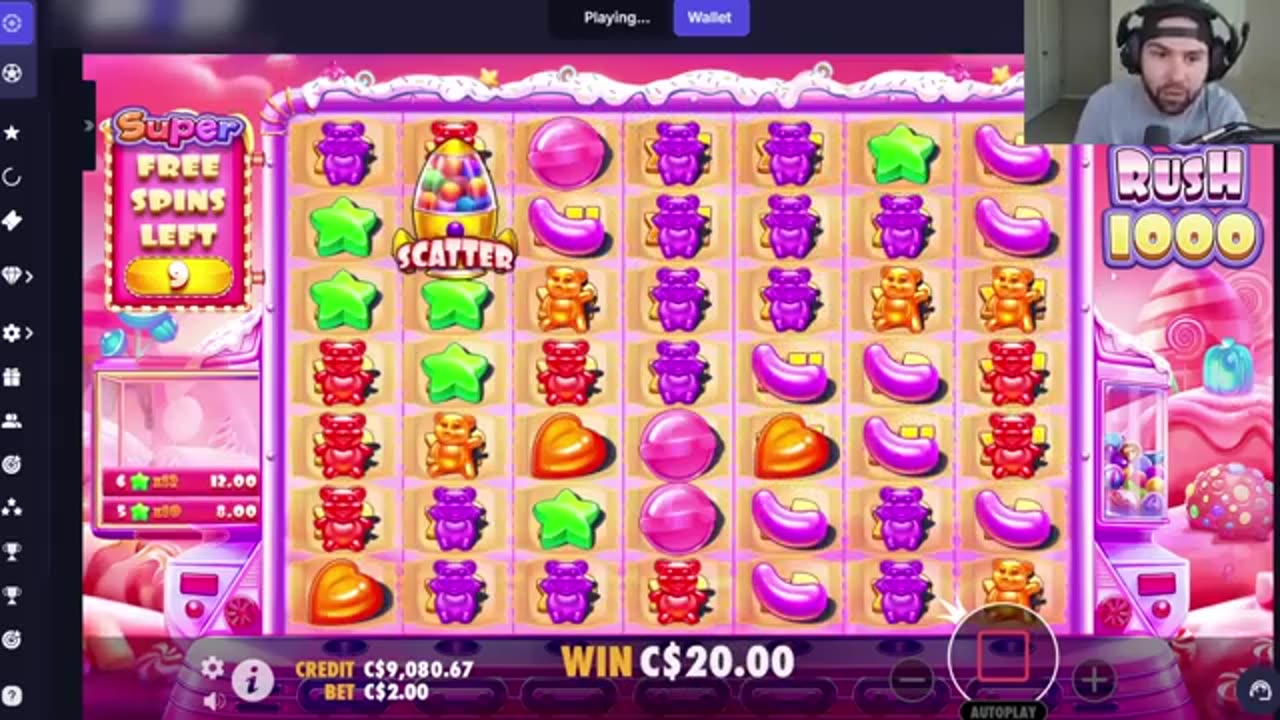This screenshot has width=1280, height=720.
Task: Increase bet with the plus button
Action: (x=1093, y=680)
